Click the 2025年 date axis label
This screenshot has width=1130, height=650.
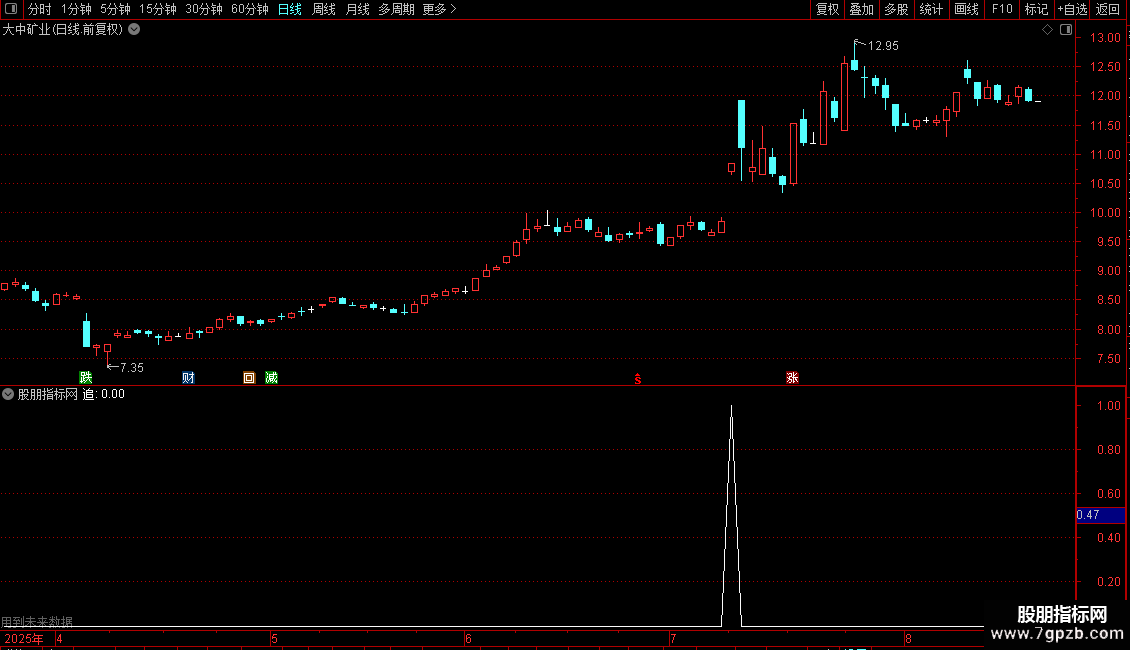pyautogui.click(x=24, y=639)
